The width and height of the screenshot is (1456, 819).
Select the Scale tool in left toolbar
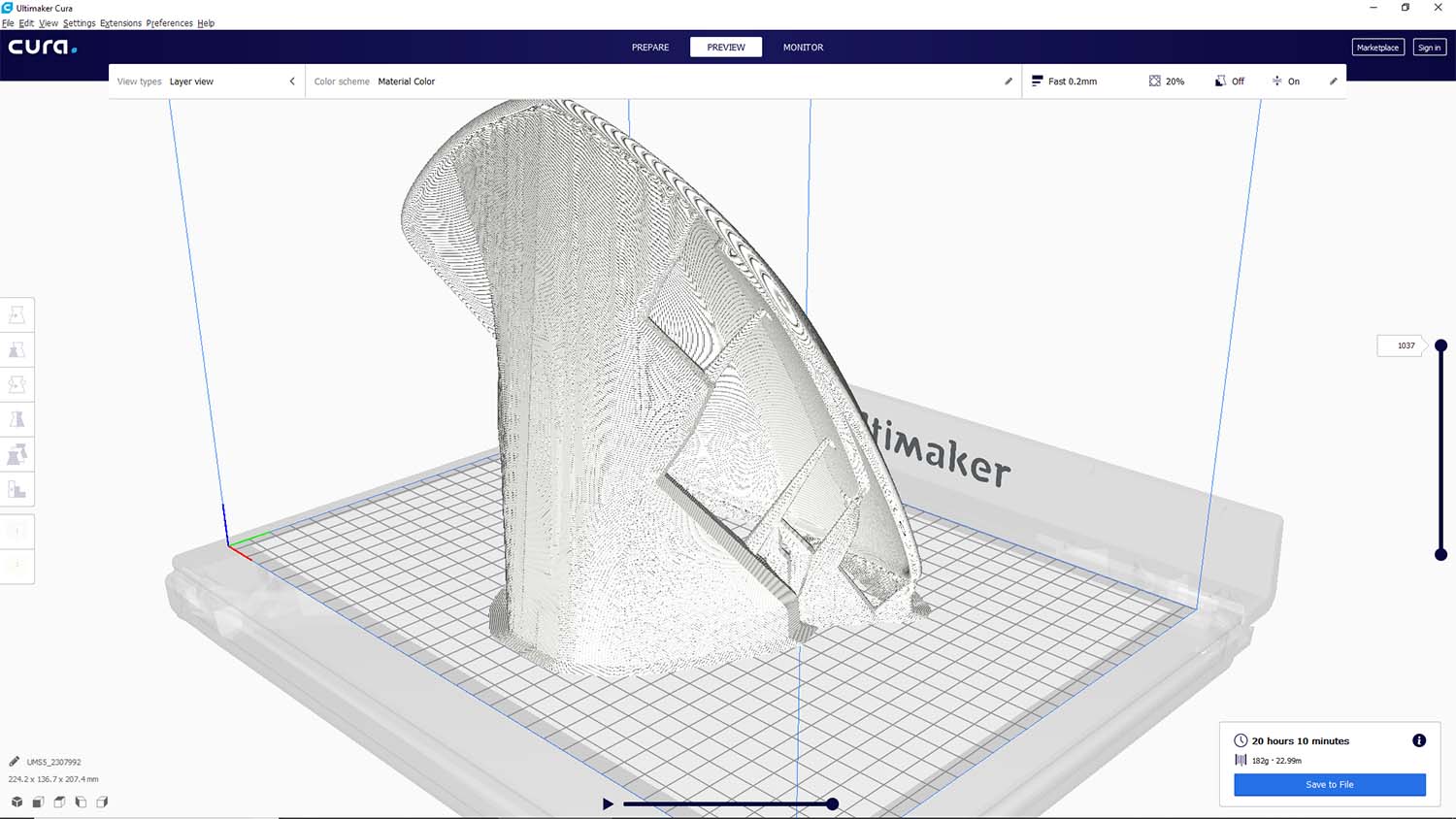(17, 350)
